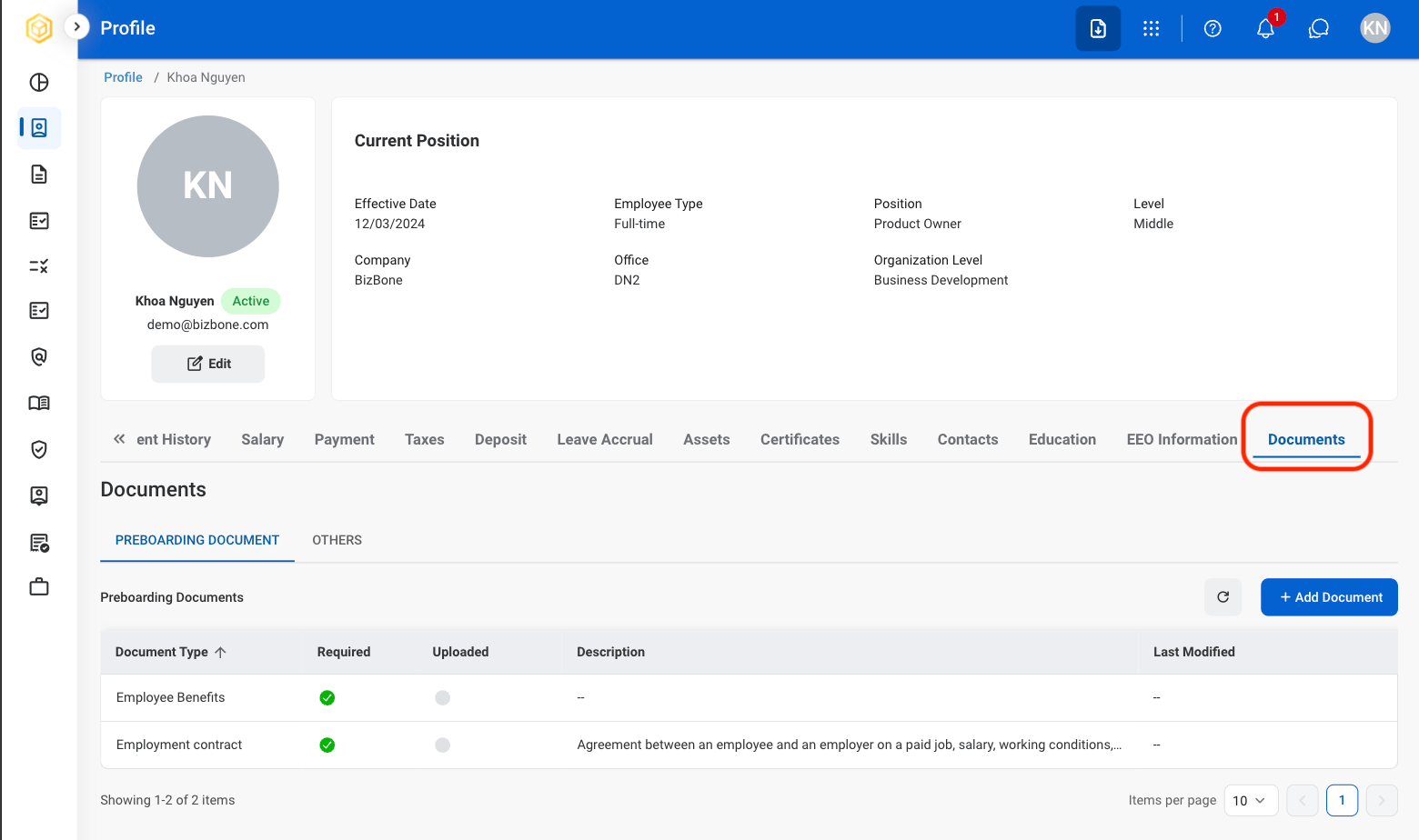
Task: Refresh the Preboarding Documents list
Action: tap(1223, 597)
